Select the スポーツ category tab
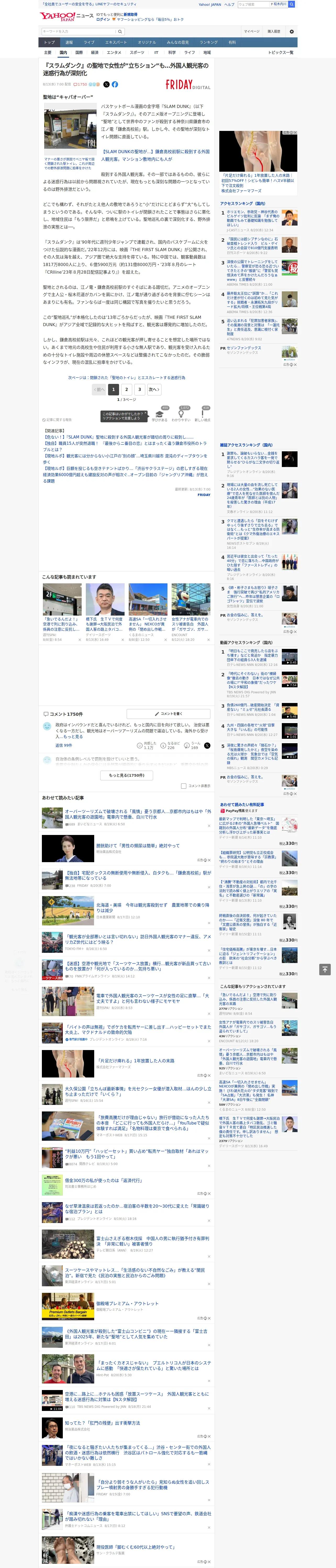 click(137, 52)
